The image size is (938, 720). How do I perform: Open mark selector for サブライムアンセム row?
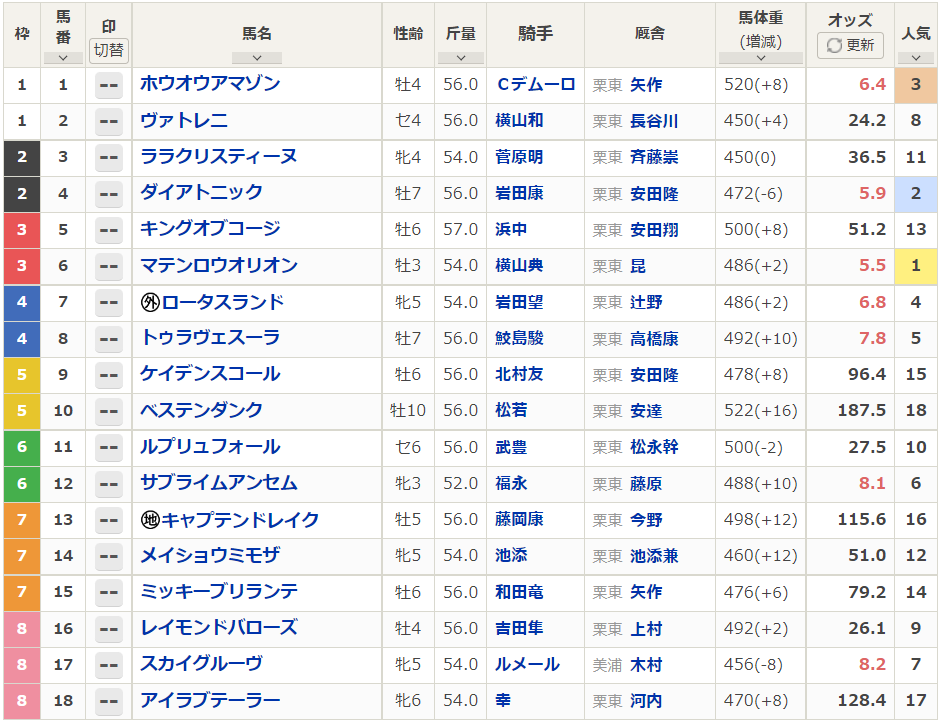[109, 484]
